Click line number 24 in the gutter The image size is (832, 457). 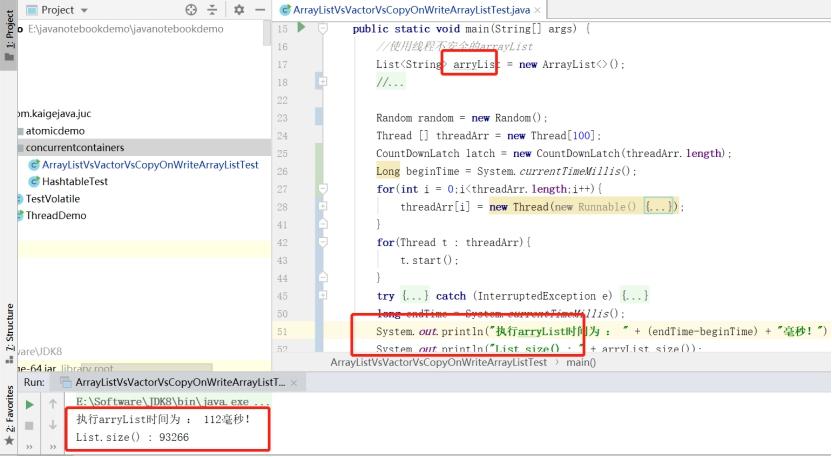pos(282,135)
